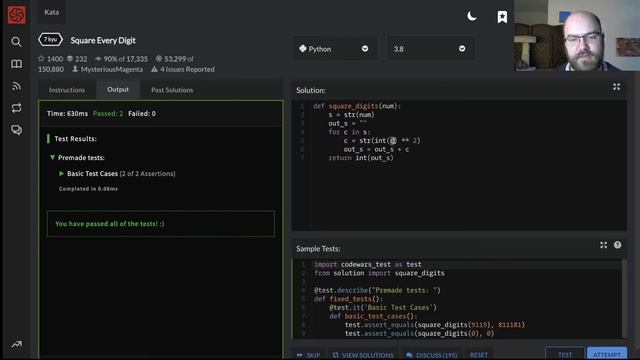Click the webcam video thumbnail
Viewport: 640px width, 360px height.
(x=577, y=36)
